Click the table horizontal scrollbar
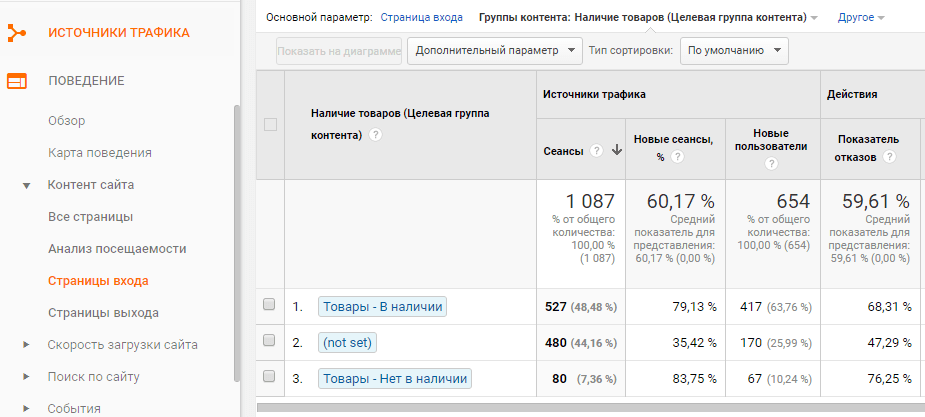 pos(591,407)
